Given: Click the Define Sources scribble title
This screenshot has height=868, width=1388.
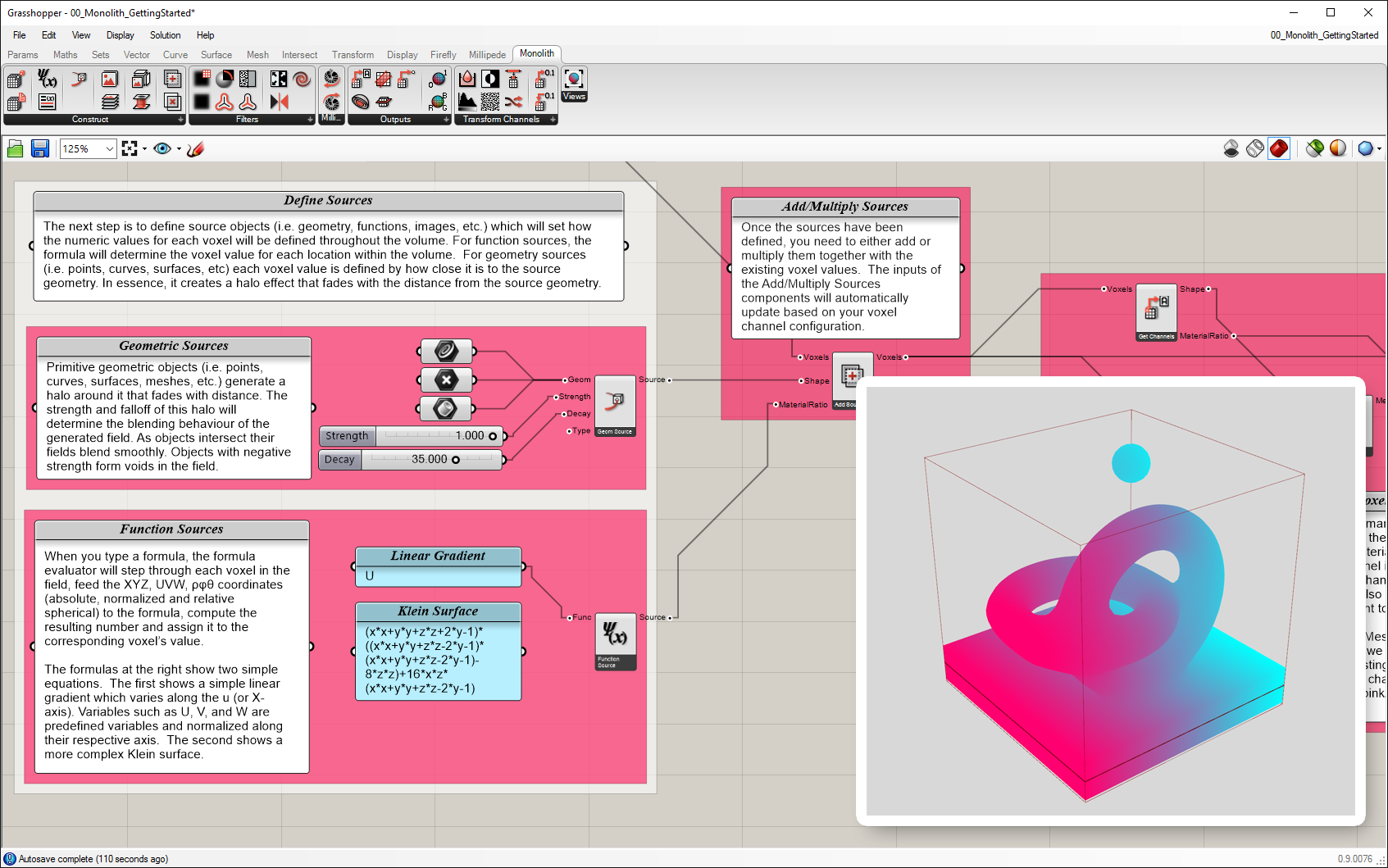Looking at the screenshot, I should click(x=328, y=201).
